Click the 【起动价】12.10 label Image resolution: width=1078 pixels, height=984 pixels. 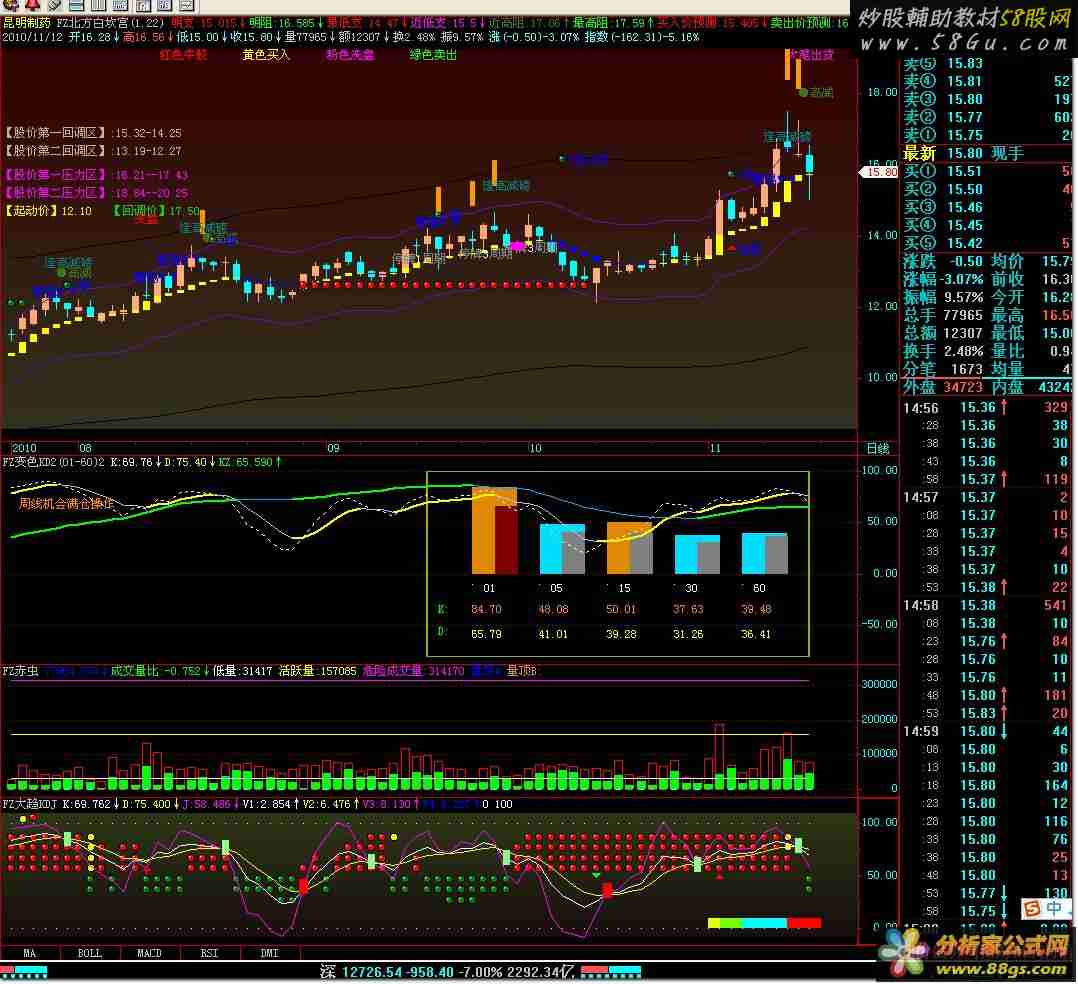click(48, 210)
